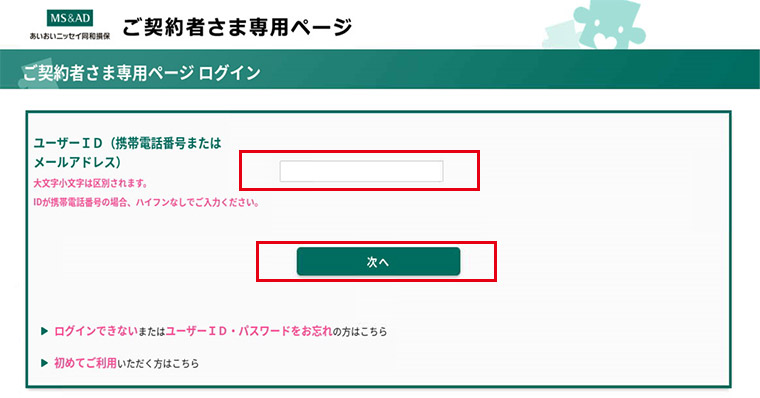Image resolution: width=760 pixels, height=398 pixels.
Task: Click the ご契約者さま専用ページ header title
Action: click(x=237, y=27)
